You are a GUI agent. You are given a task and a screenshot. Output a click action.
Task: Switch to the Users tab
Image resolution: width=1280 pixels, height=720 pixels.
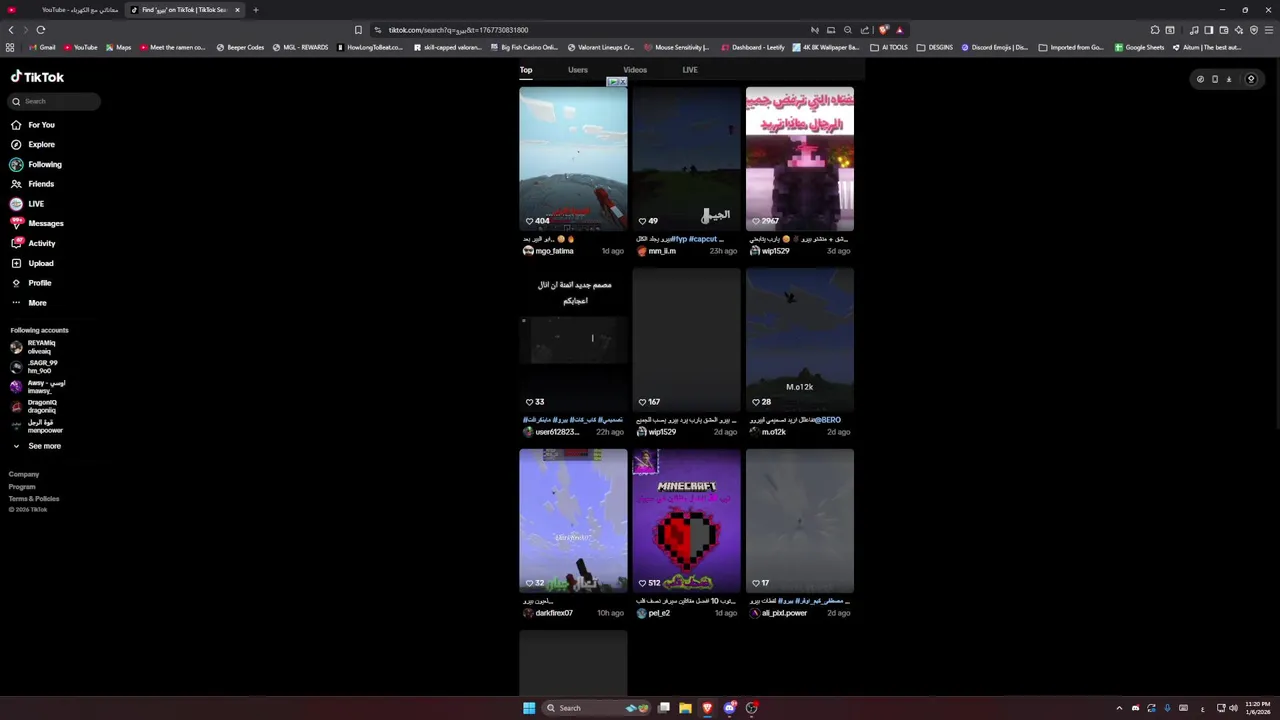coord(578,70)
